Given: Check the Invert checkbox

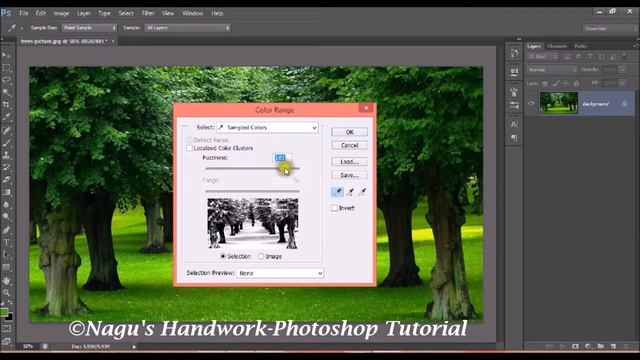Looking at the screenshot, I should [334, 208].
